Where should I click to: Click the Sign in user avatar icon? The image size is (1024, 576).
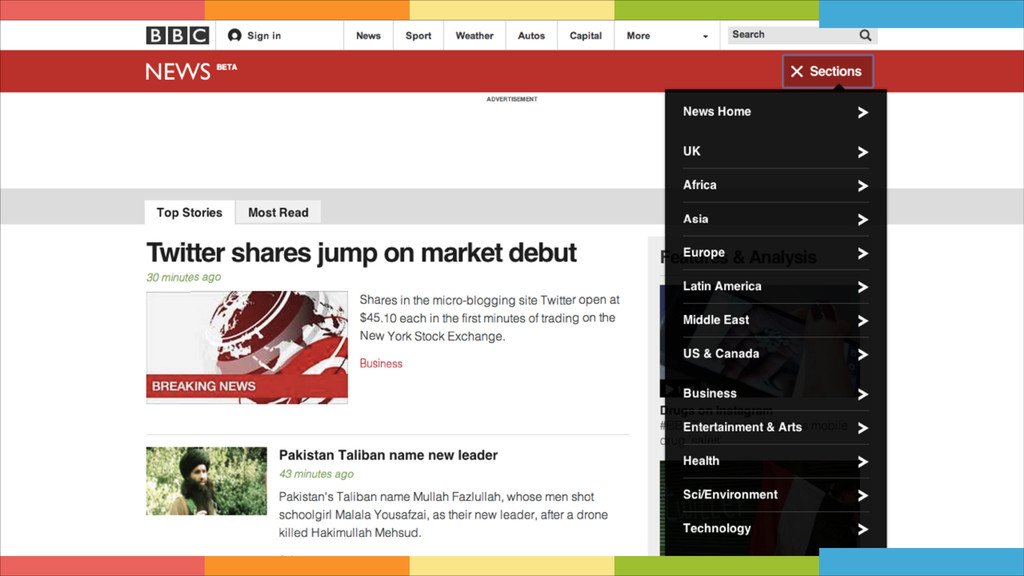click(234, 35)
